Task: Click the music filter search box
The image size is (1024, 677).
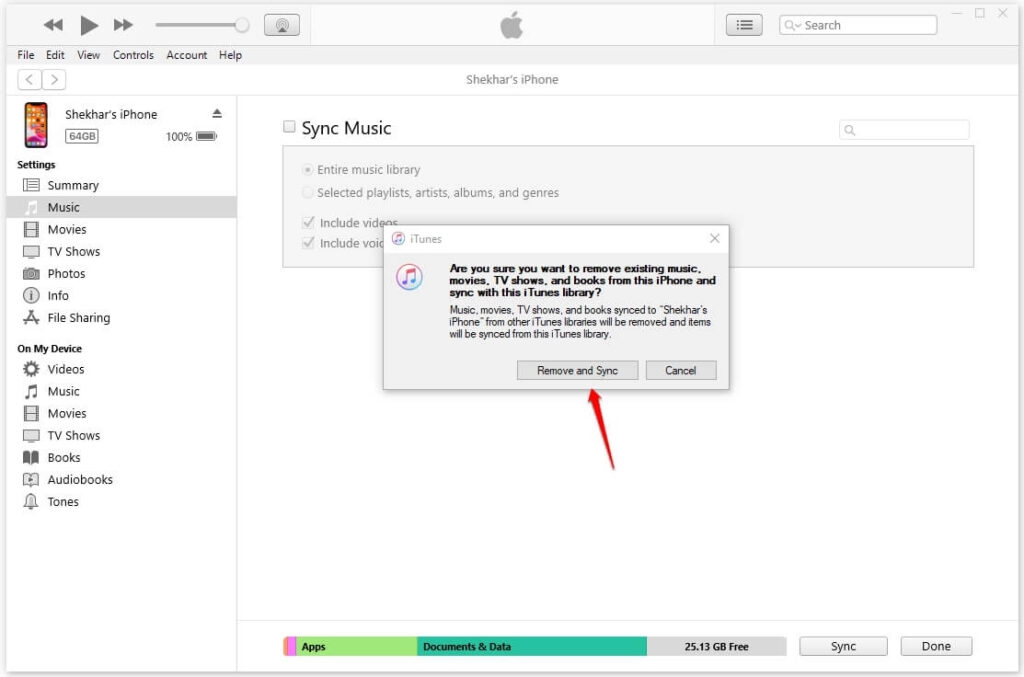Action: pyautogui.click(x=904, y=130)
